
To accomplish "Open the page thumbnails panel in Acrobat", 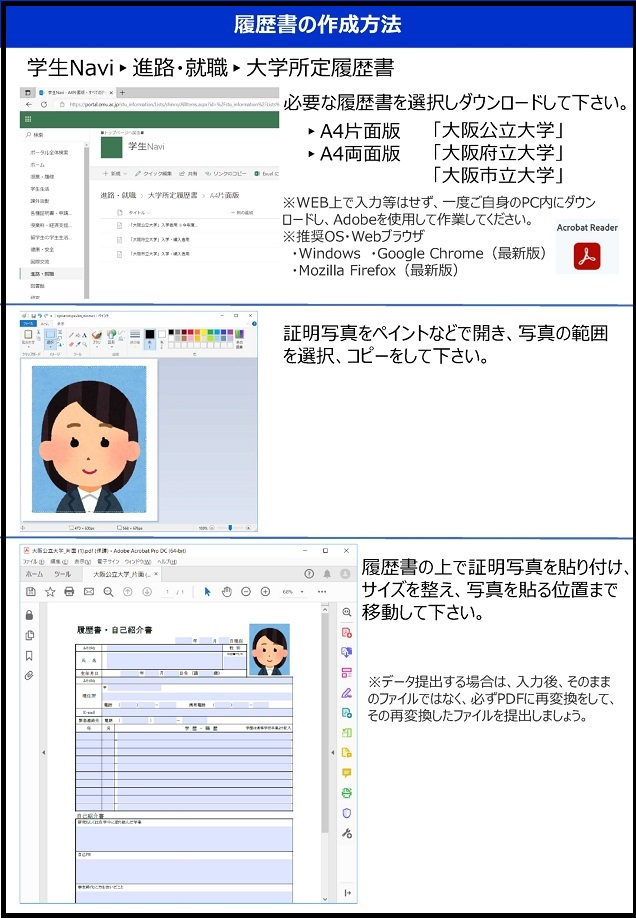I will click(x=29, y=635).
